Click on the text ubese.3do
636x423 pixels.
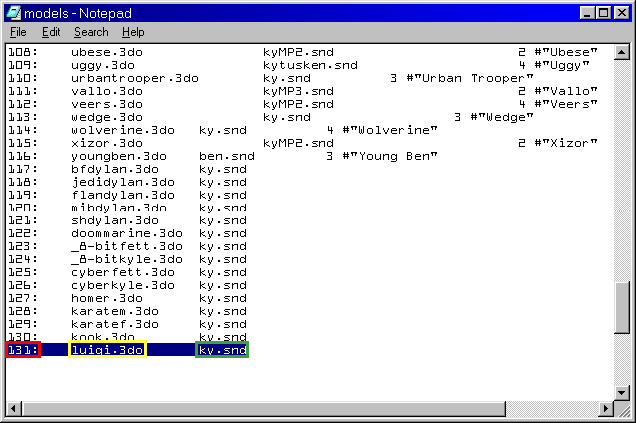tap(107, 52)
